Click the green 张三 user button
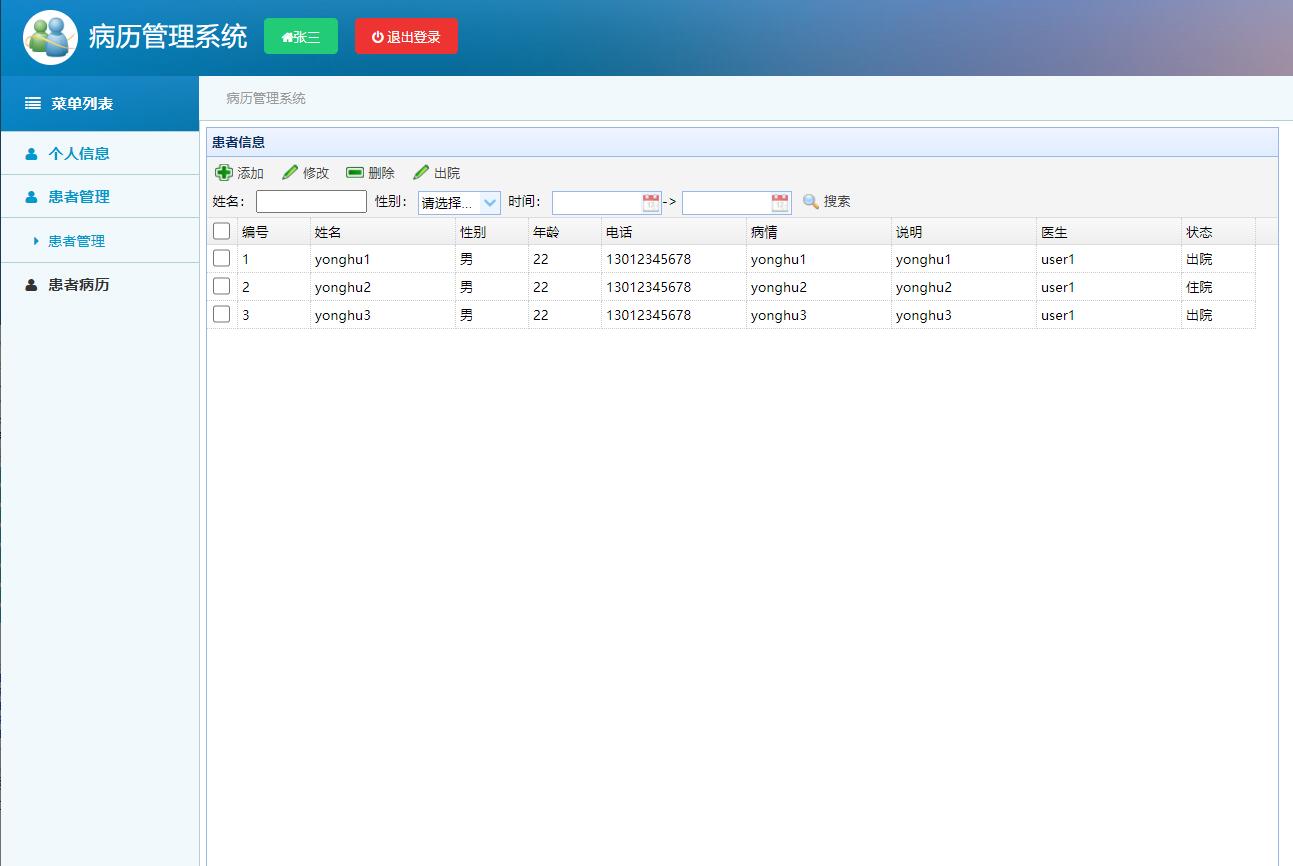 pyautogui.click(x=301, y=37)
